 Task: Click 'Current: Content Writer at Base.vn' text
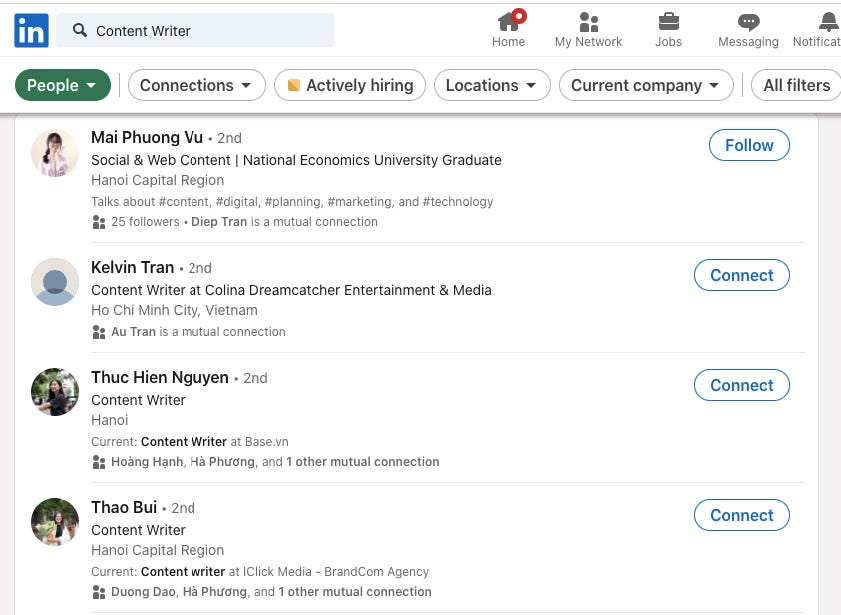[x=190, y=442]
